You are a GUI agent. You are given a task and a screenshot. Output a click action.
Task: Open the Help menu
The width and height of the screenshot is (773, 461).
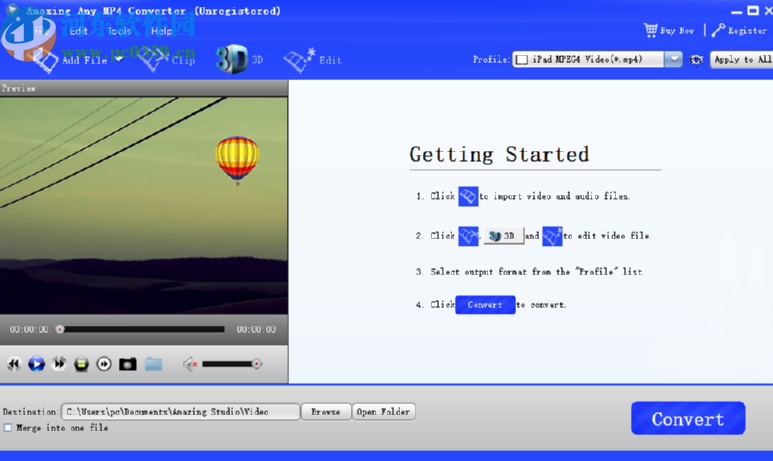(x=161, y=31)
